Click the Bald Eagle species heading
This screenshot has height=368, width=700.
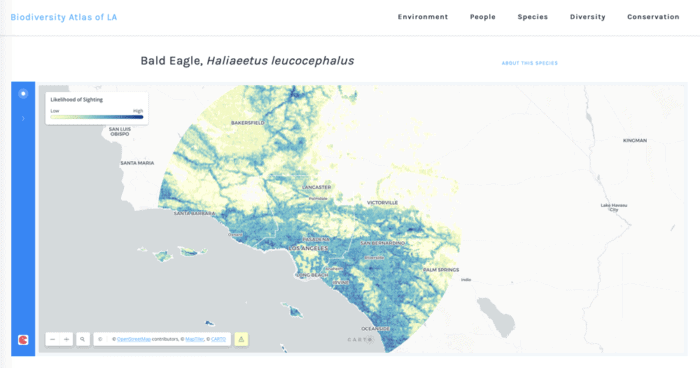[x=247, y=61]
